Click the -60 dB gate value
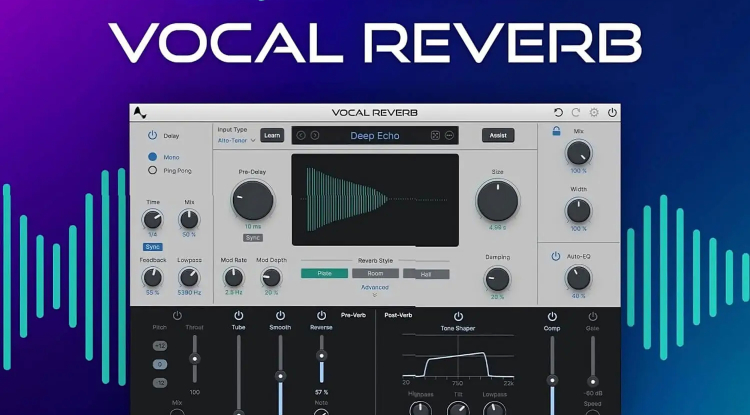750x415 pixels. [593, 393]
